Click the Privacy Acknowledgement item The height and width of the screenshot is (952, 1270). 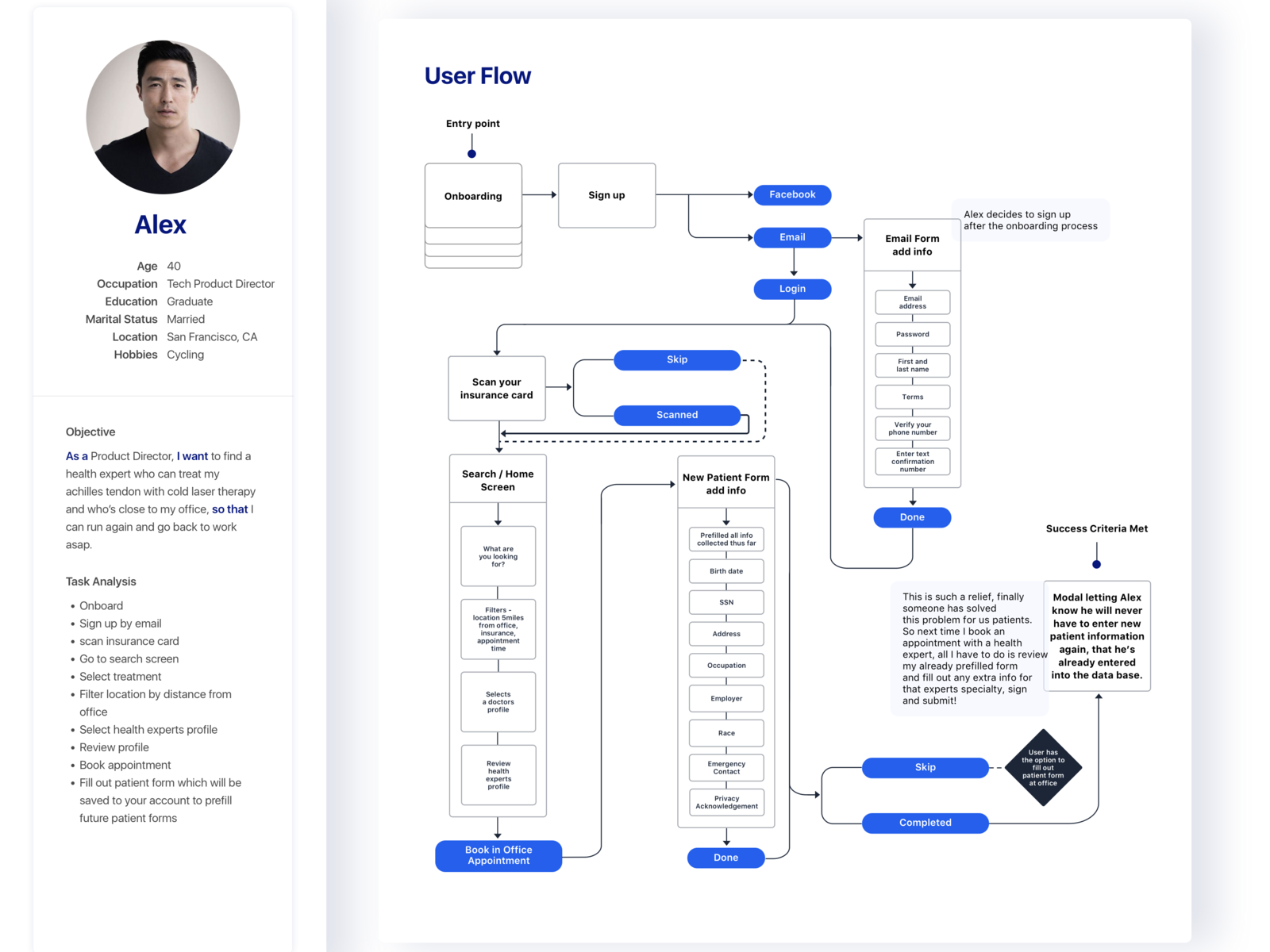tap(725, 802)
